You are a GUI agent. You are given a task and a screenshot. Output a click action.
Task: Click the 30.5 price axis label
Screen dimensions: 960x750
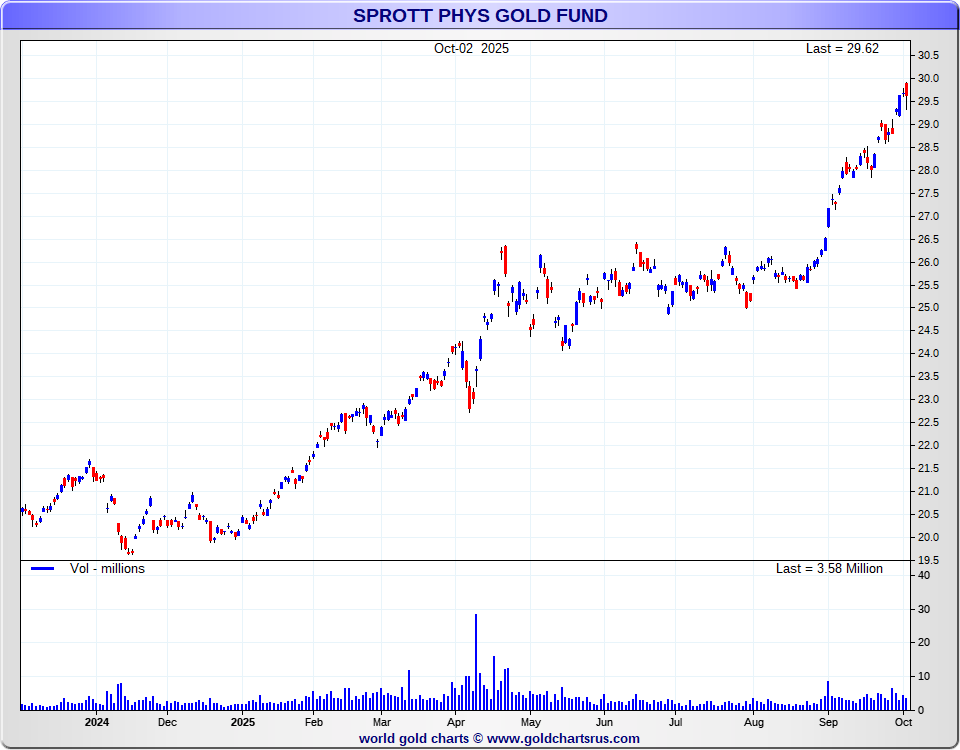coord(928,56)
